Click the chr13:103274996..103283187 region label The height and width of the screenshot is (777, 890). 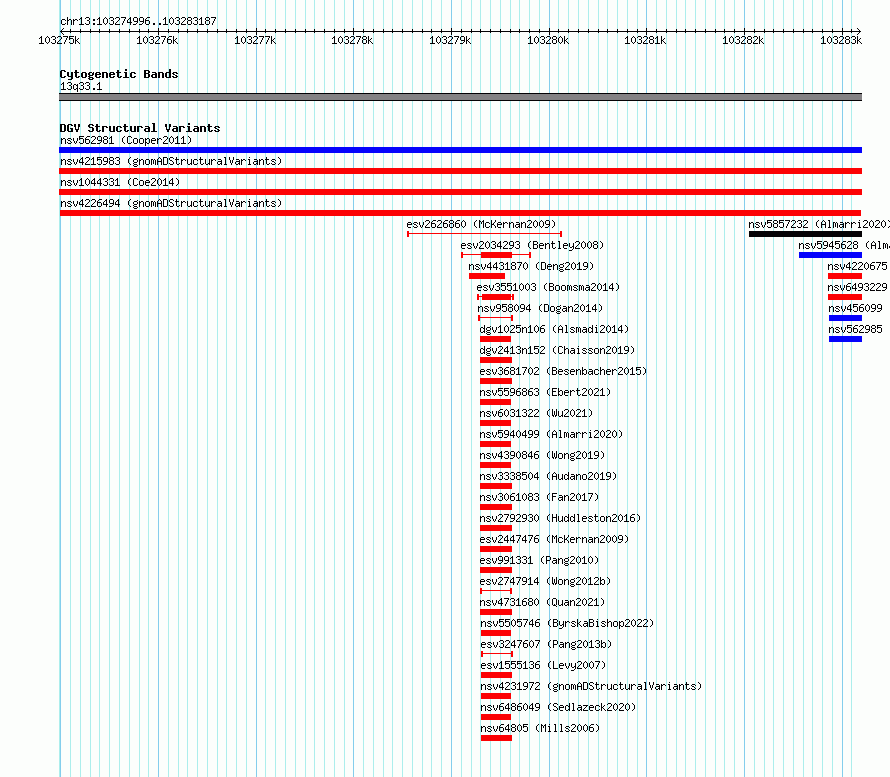coord(138,21)
